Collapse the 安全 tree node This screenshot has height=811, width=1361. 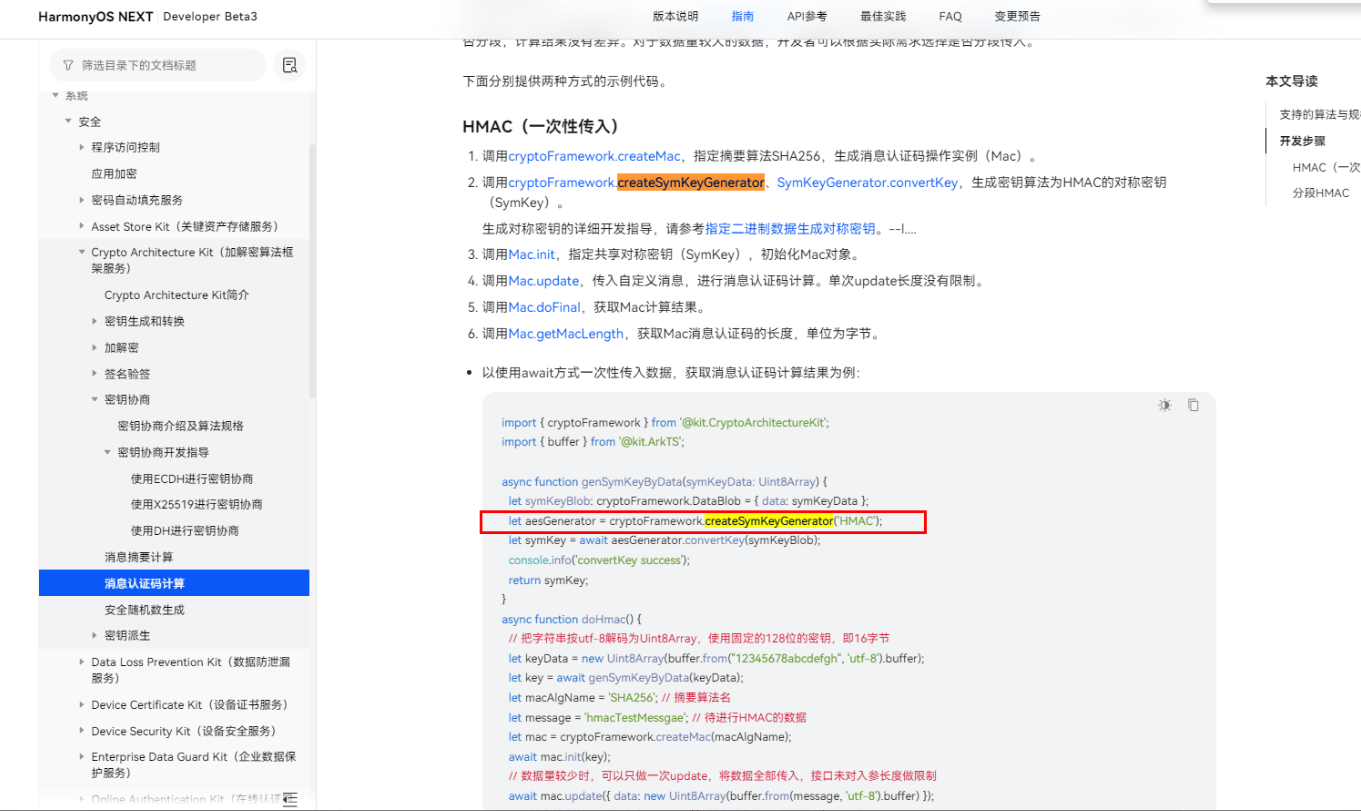click(69, 121)
